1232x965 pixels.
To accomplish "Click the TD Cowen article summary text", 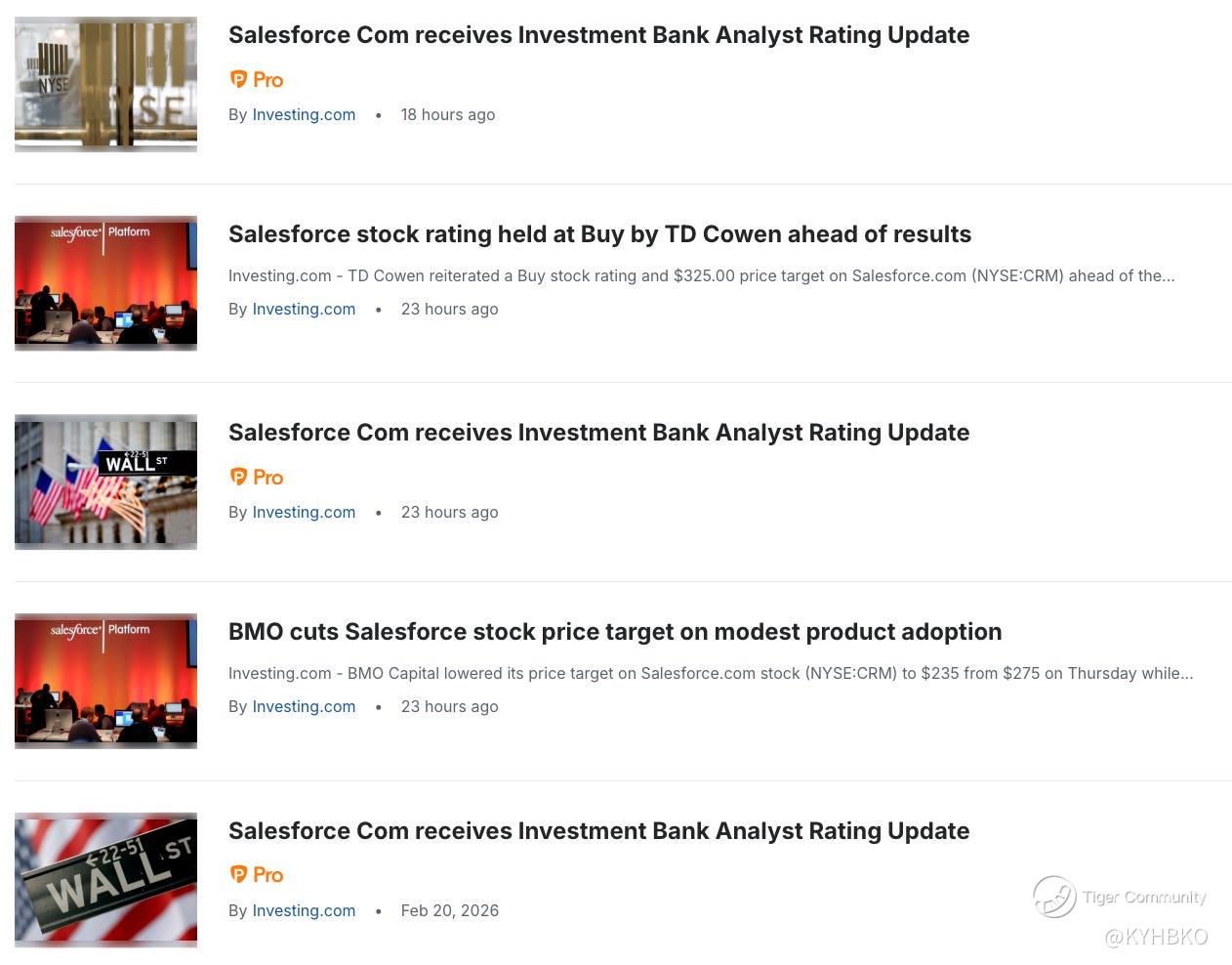I will (x=701, y=275).
